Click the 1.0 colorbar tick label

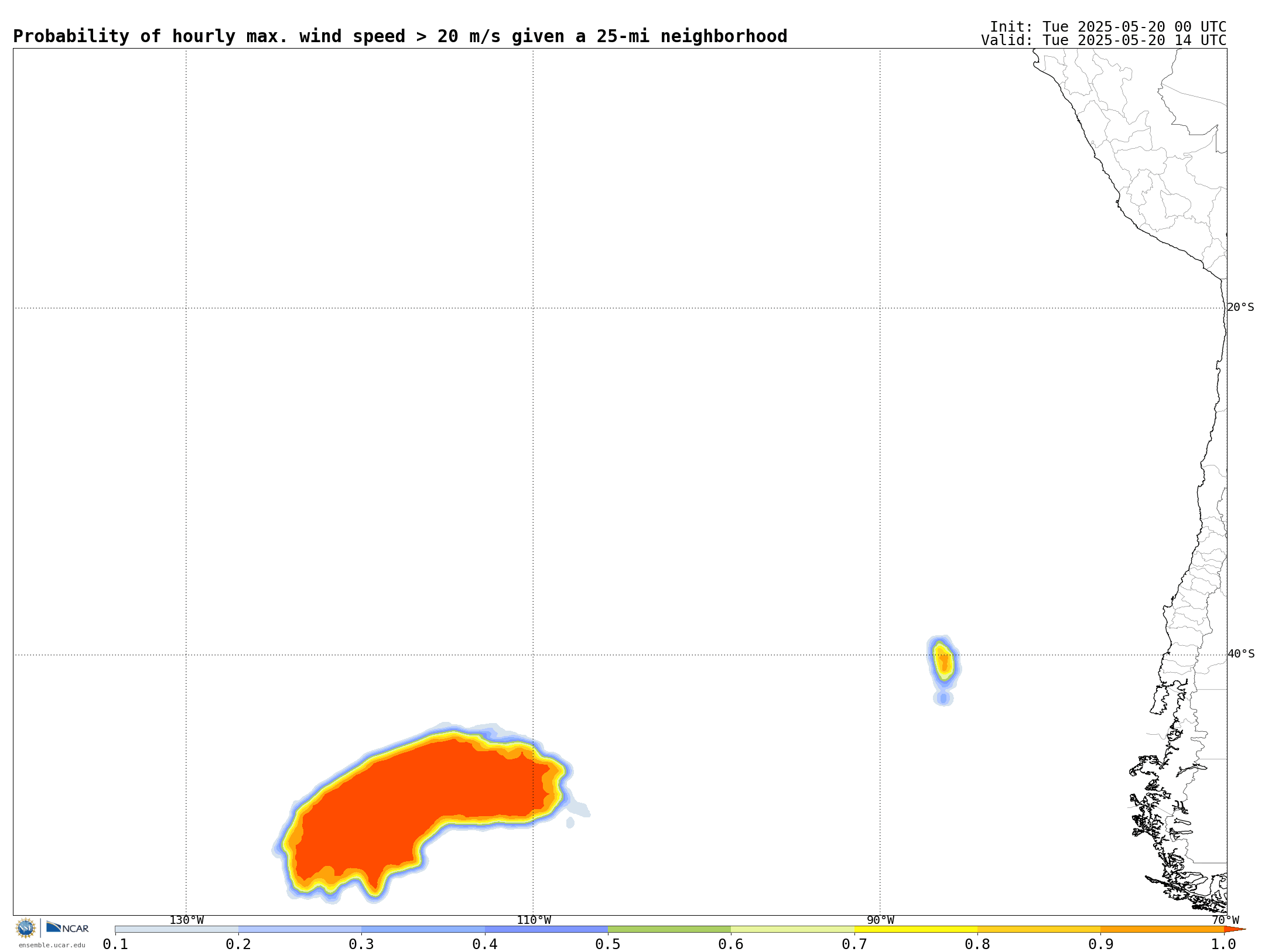(1224, 944)
